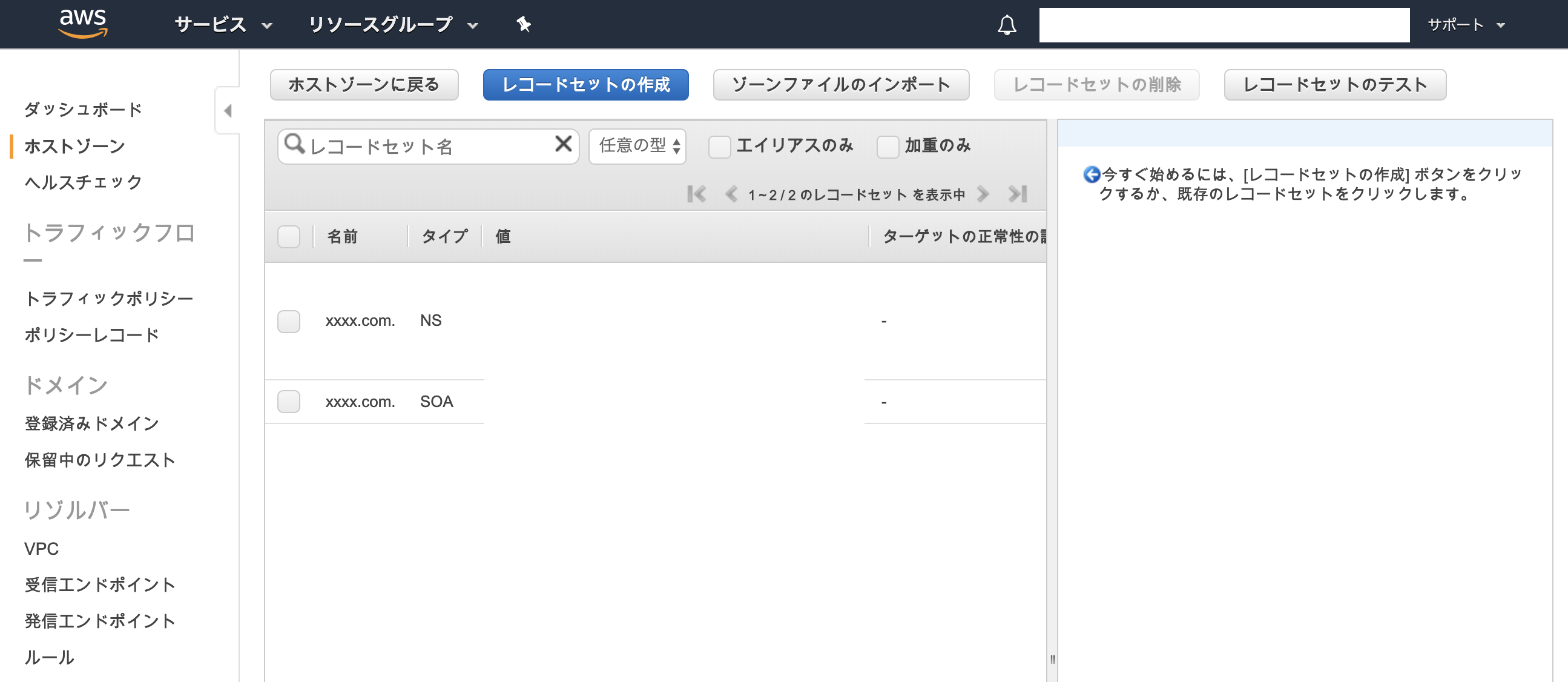
Task: Click the blue back arrow in help panel
Action: [1094, 174]
